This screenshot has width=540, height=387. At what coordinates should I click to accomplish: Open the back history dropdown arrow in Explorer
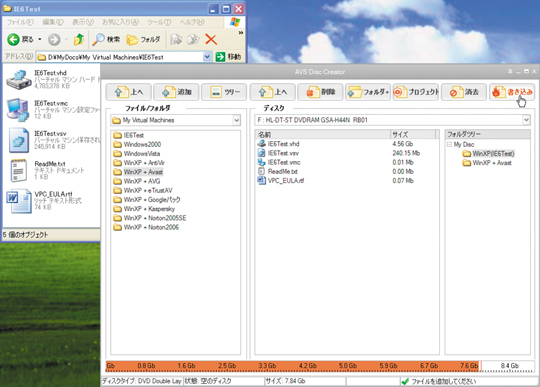[40, 40]
